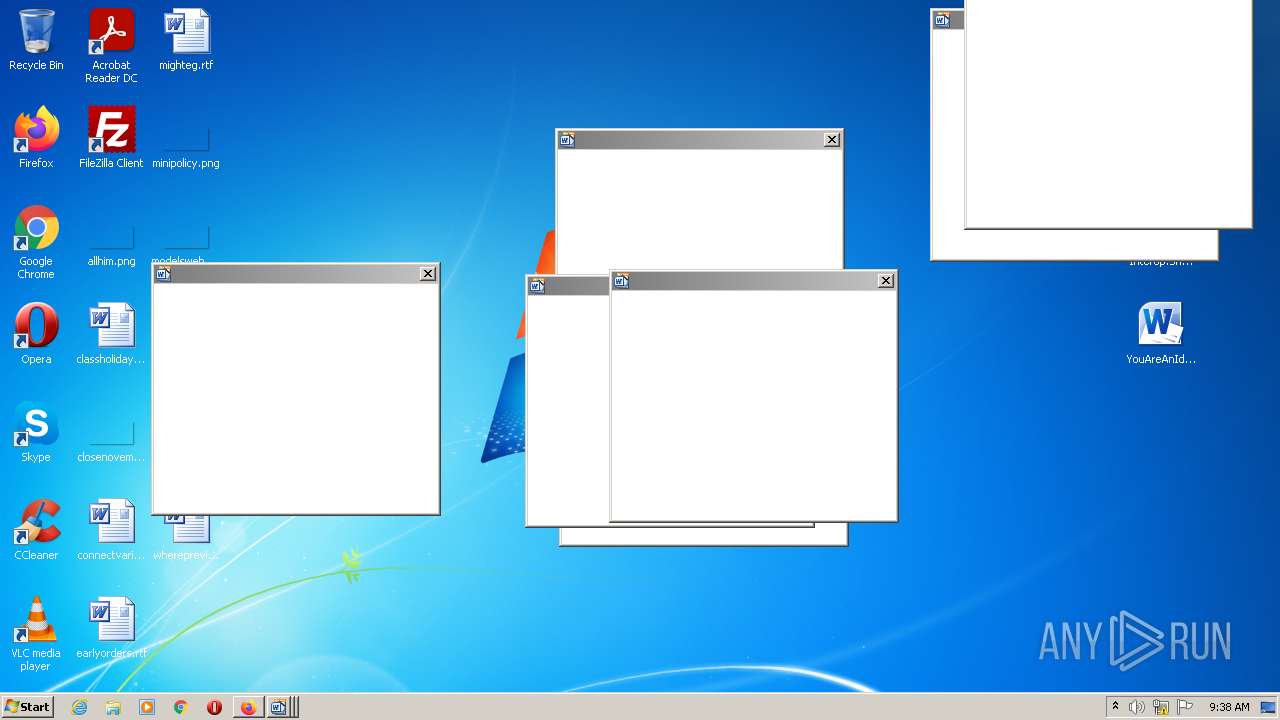Screen dimensions: 1280x720
Task: Show hidden tray icons arrow
Action: [1116, 707]
